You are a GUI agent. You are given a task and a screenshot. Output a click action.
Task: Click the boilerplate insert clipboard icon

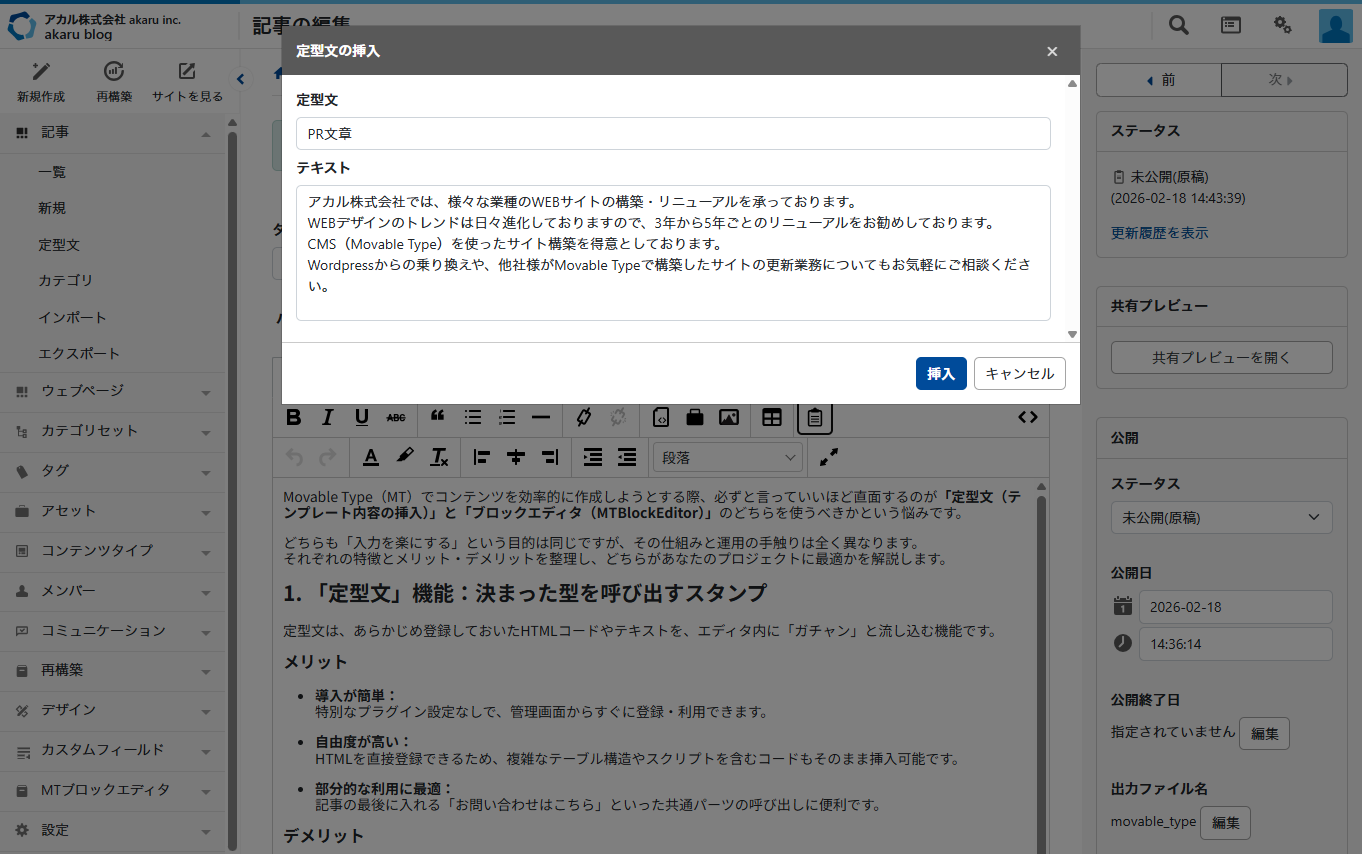[815, 418]
